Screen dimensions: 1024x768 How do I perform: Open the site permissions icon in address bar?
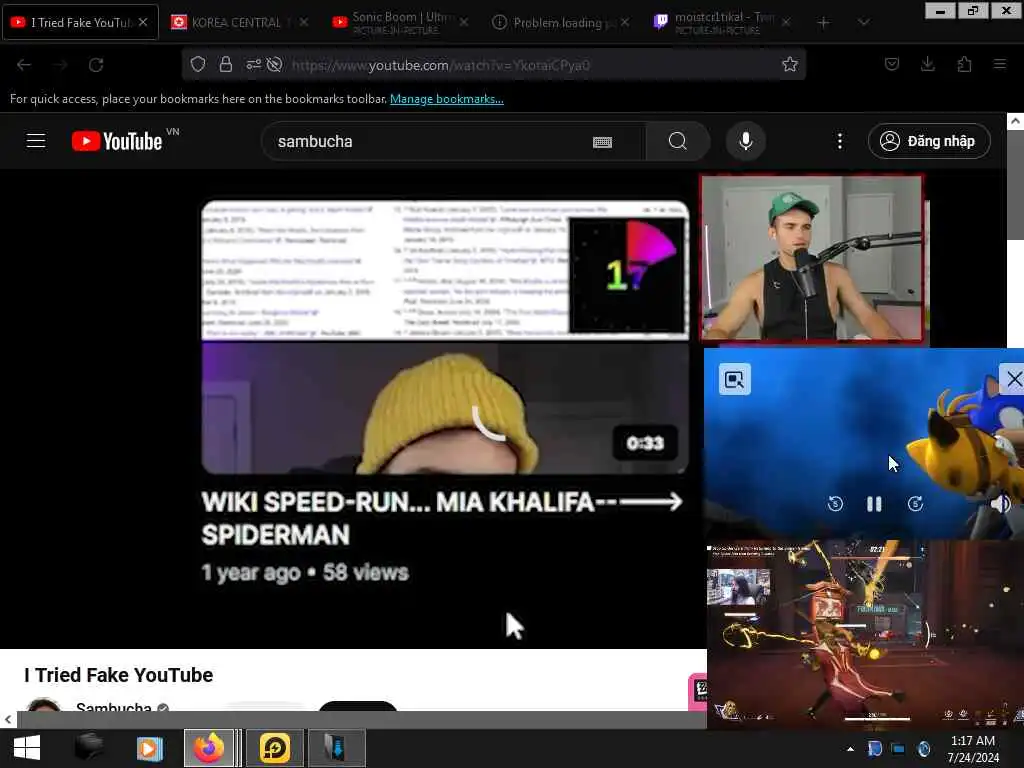(253, 64)
